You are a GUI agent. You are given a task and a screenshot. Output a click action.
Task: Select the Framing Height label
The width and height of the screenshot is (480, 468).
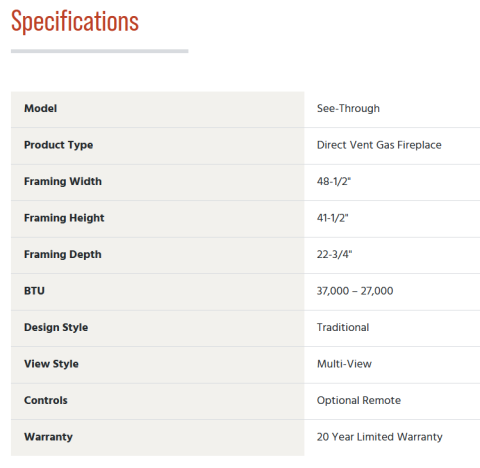point(64,218)
